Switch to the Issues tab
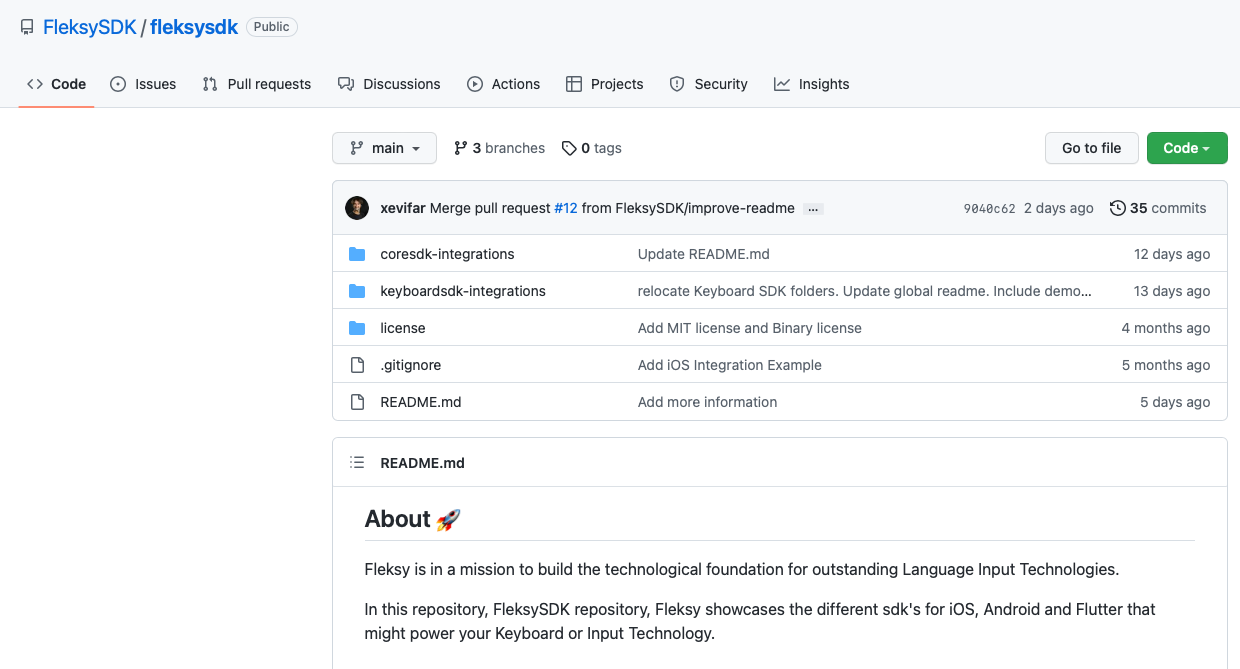The height and width of the screenshot is (669, 1240). [143, 84]
